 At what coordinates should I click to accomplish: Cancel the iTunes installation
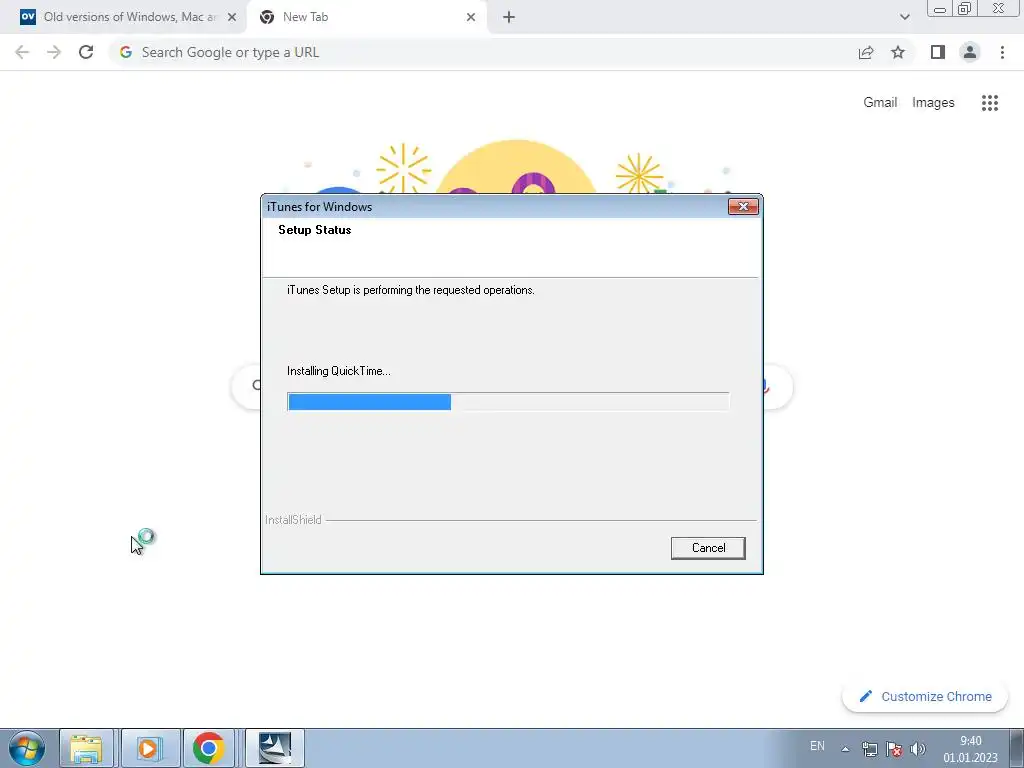tap(708, 548)
